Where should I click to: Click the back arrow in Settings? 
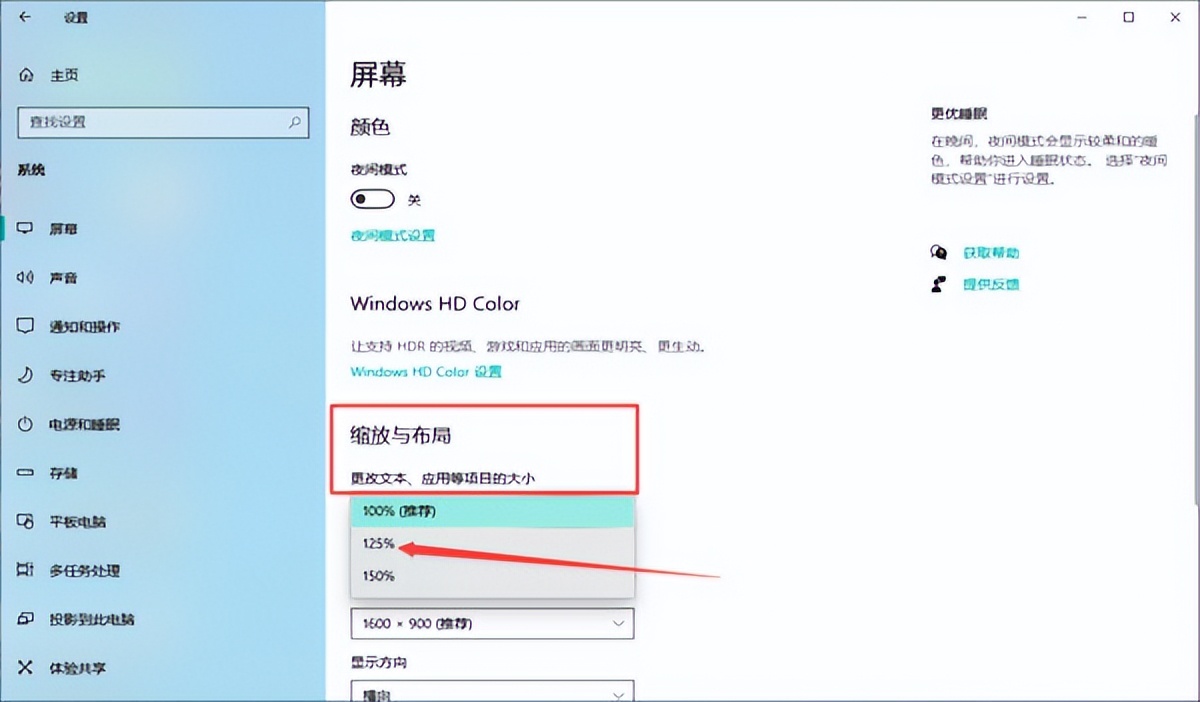tap(25, 17)
